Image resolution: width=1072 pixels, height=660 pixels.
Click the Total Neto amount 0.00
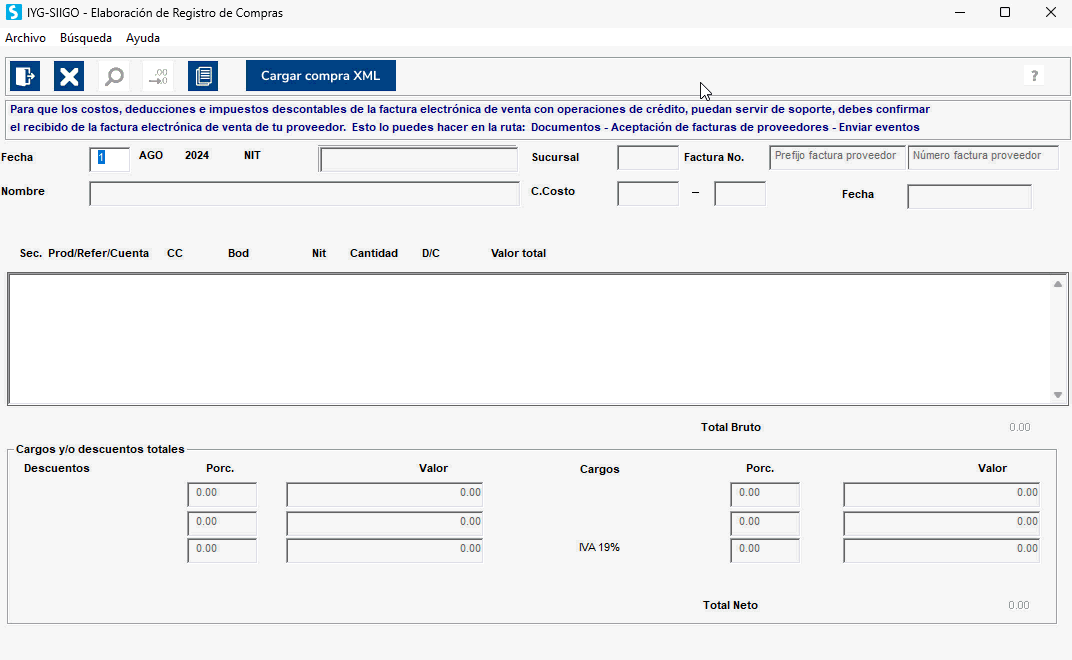coord(1019,605)
